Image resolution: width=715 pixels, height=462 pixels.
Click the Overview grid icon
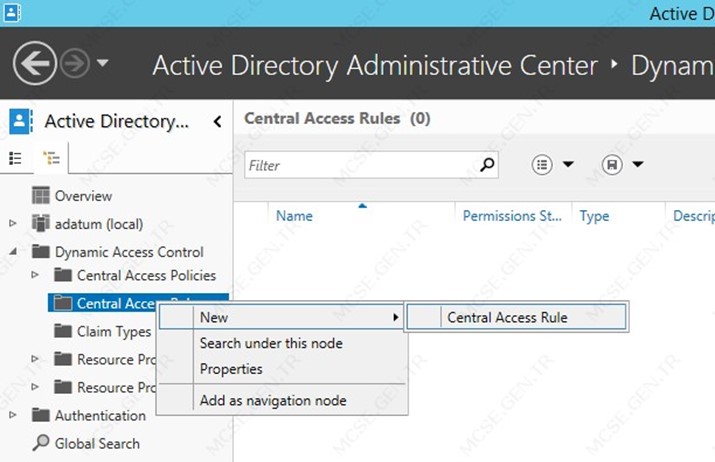click(41, 195)
